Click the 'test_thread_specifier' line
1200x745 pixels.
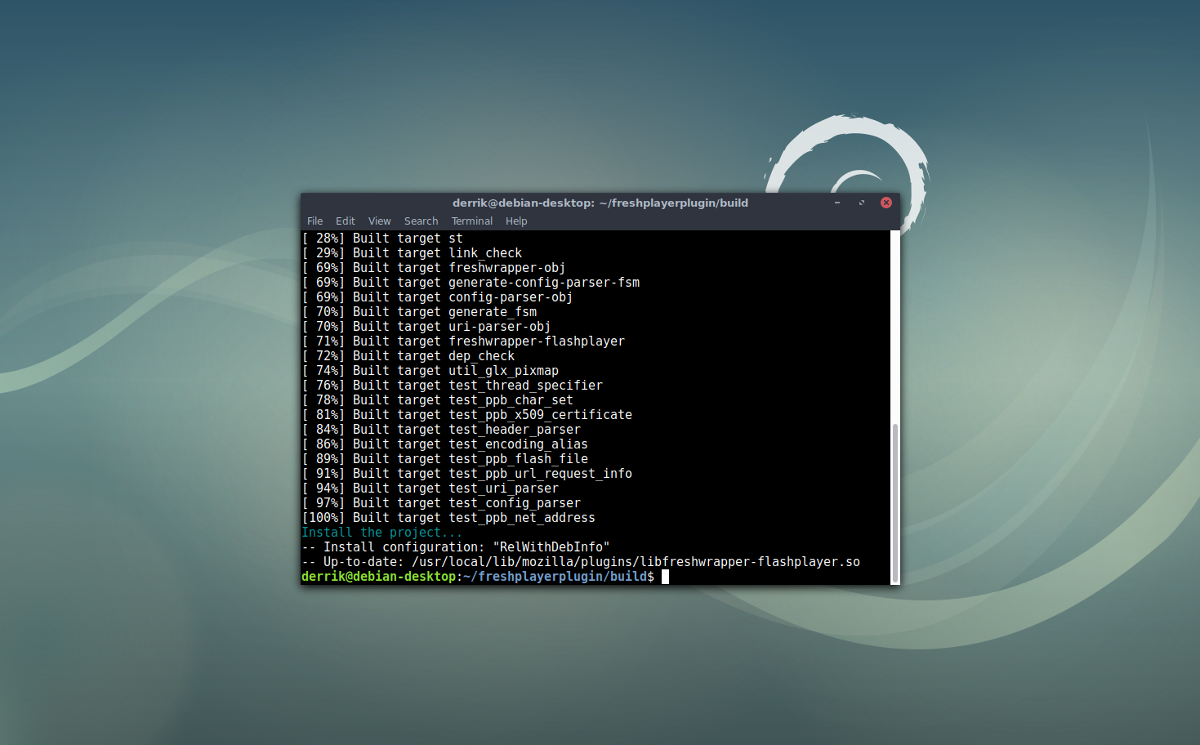[452, 385]
